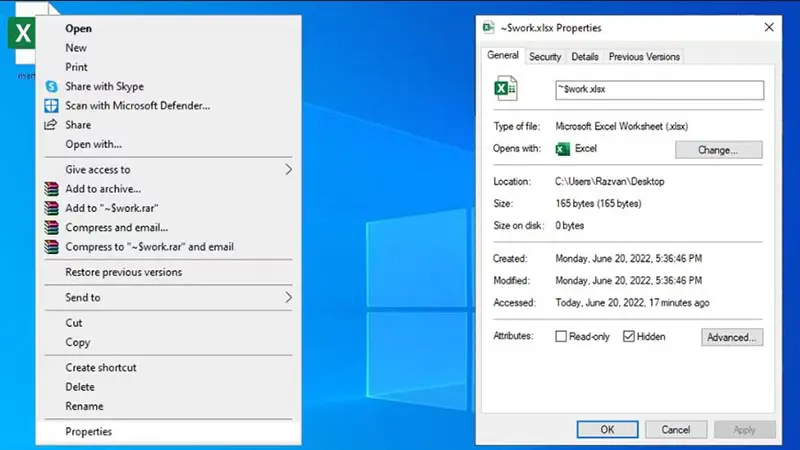Click the Apply button in Properties
The width and height of the screenshot is (800, 450).
pos(744,430)
